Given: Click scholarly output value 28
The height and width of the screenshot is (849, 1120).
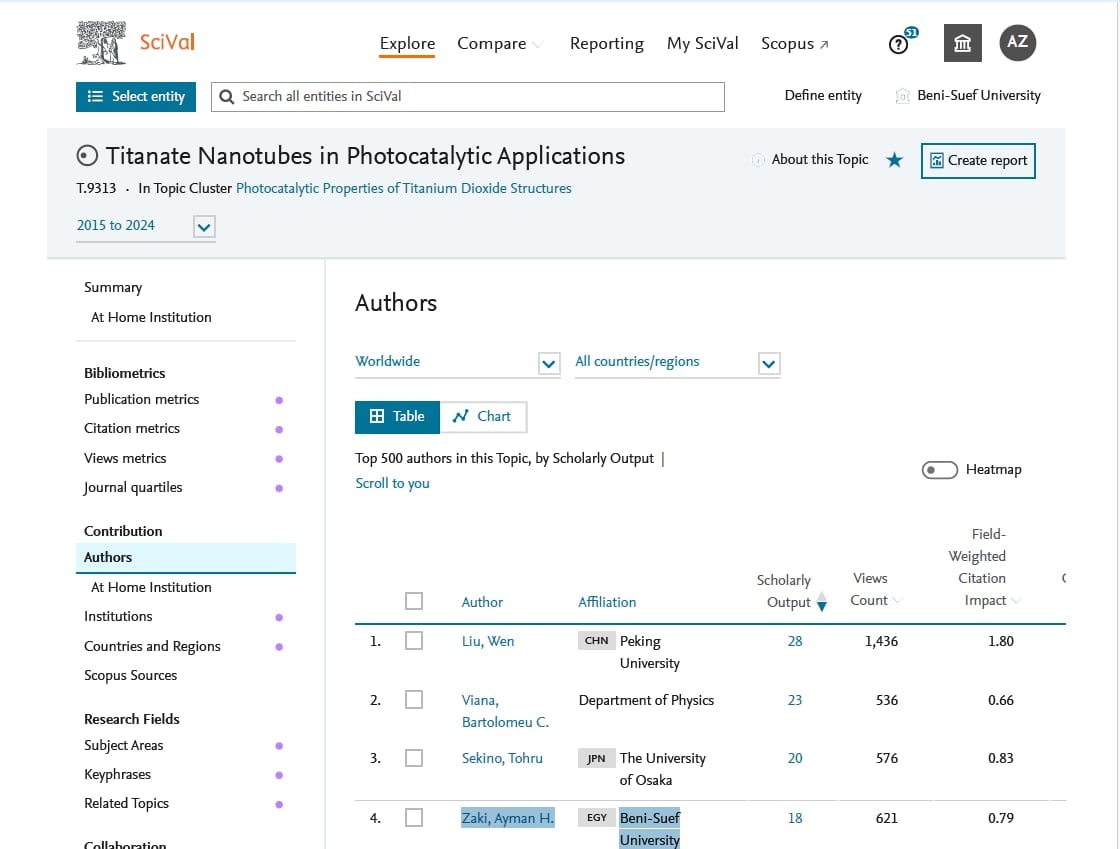Looking at the screenshot, I should [795, 641].
